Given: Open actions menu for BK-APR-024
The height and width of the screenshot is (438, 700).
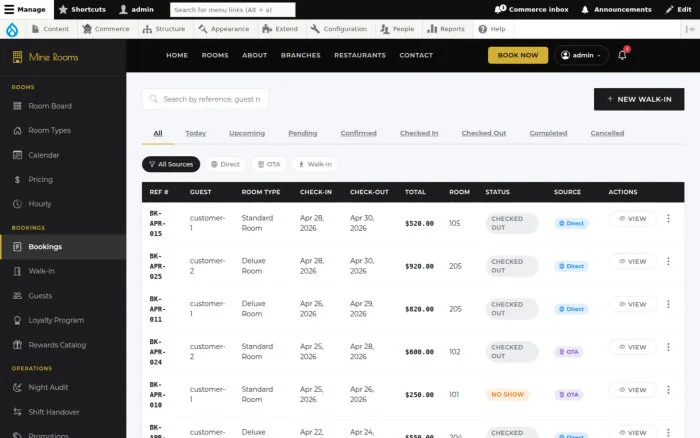Looking at the screenshot, I should point(668,347).
